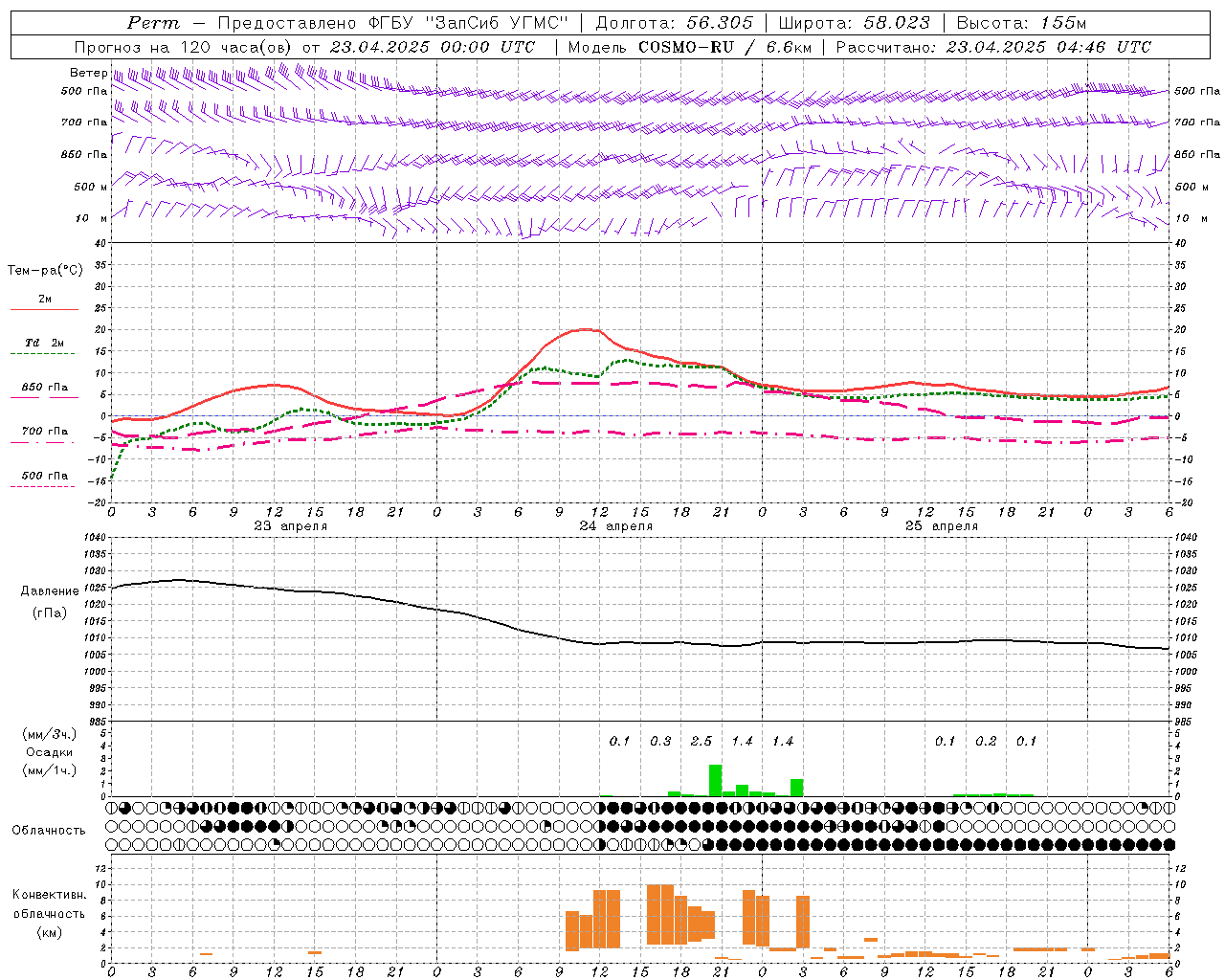
Task: Click the "Осадки" precipitation label
Action: point(49,752)
